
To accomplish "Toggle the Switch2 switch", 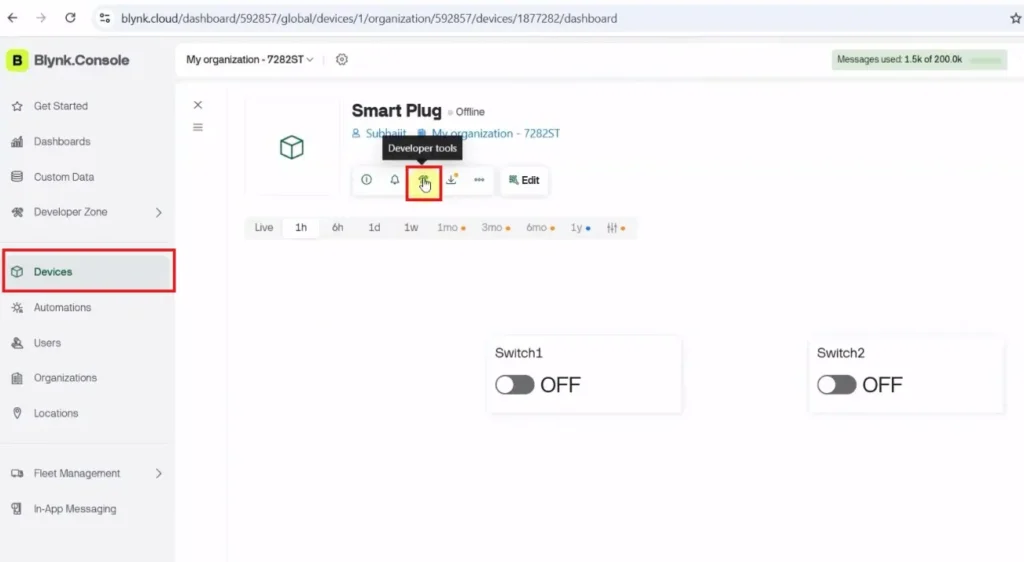I will 837,385.
